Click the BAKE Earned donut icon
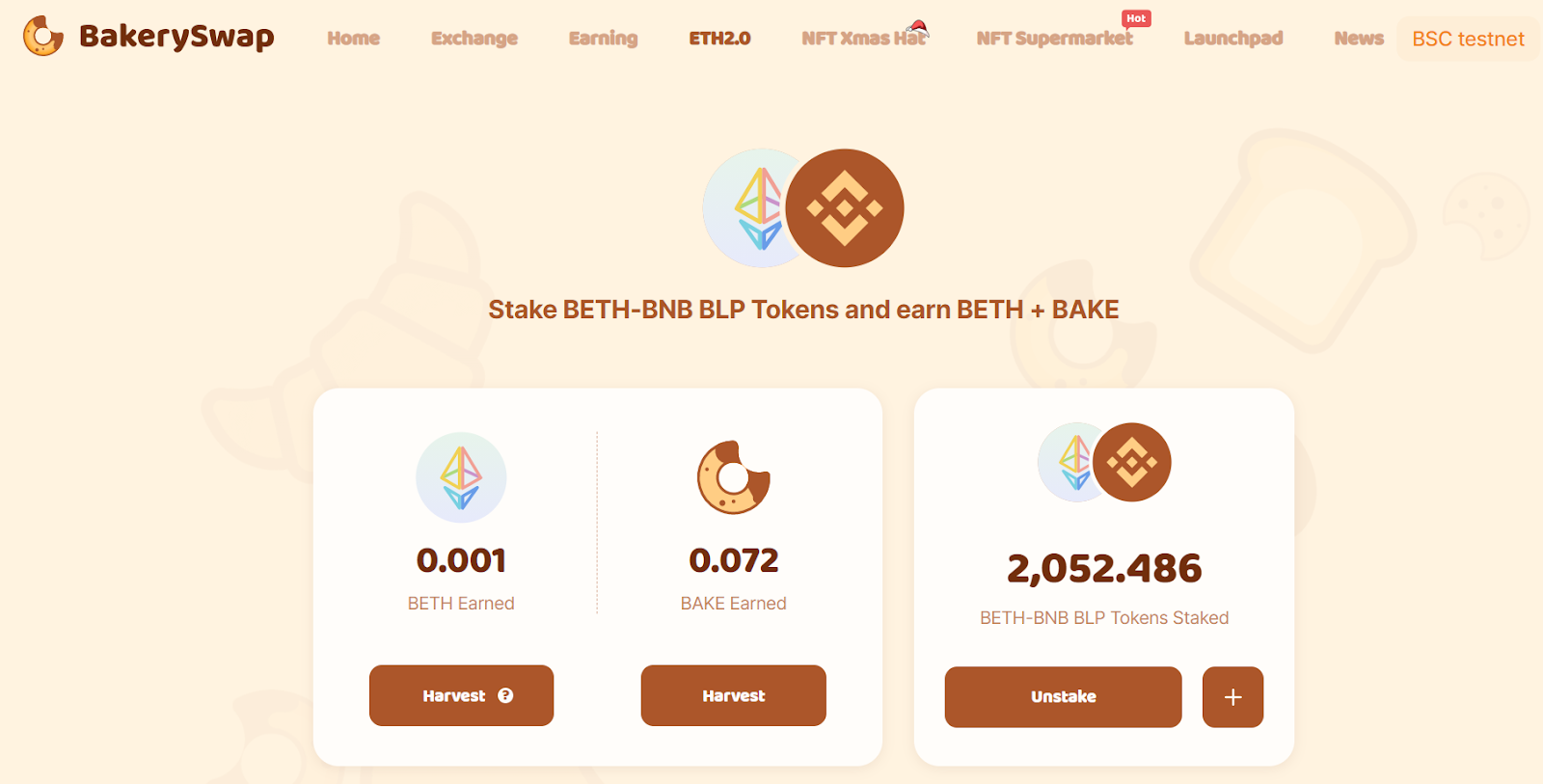 (733, 477)
